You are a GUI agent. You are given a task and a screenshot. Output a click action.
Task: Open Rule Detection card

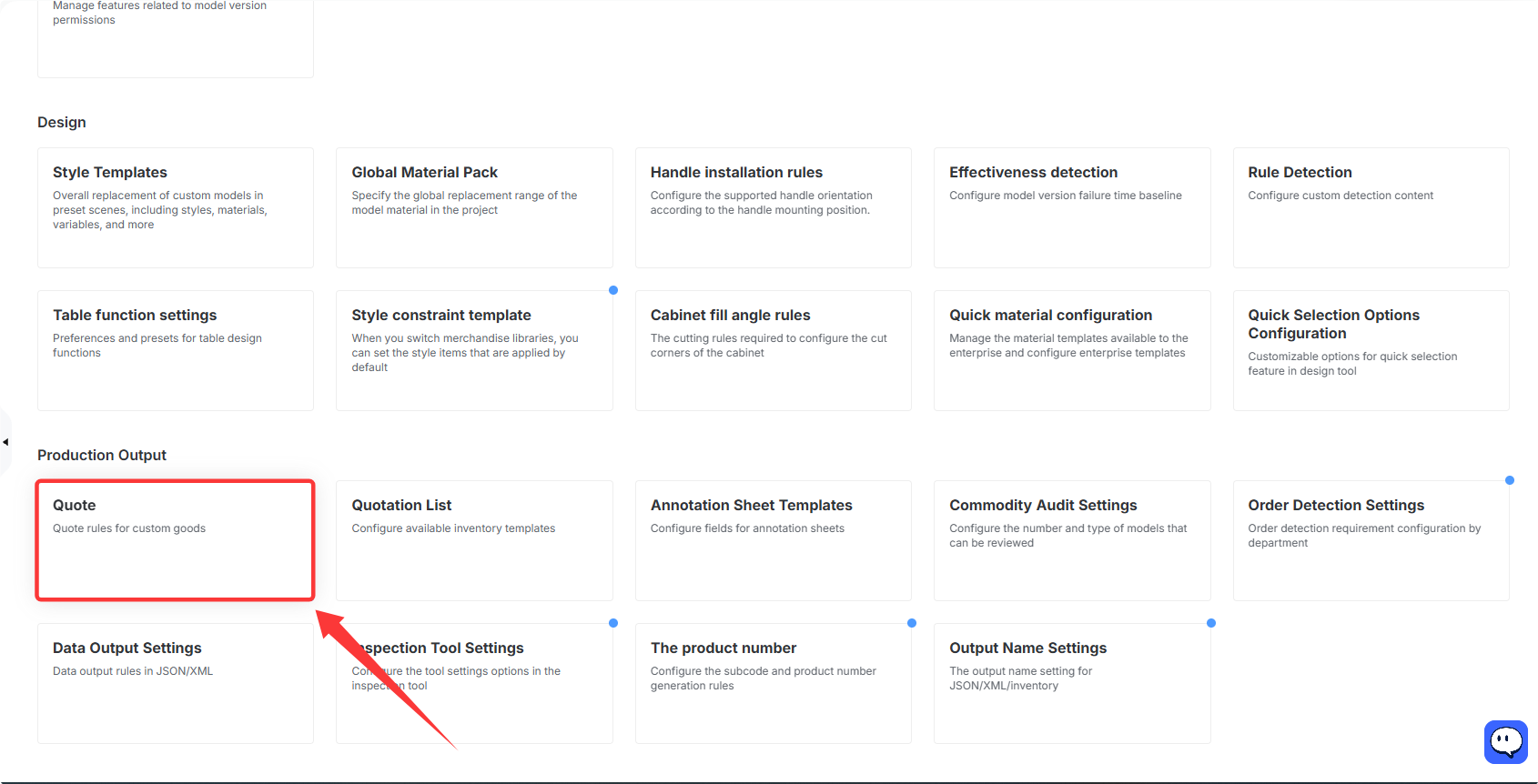[1371, 207]
